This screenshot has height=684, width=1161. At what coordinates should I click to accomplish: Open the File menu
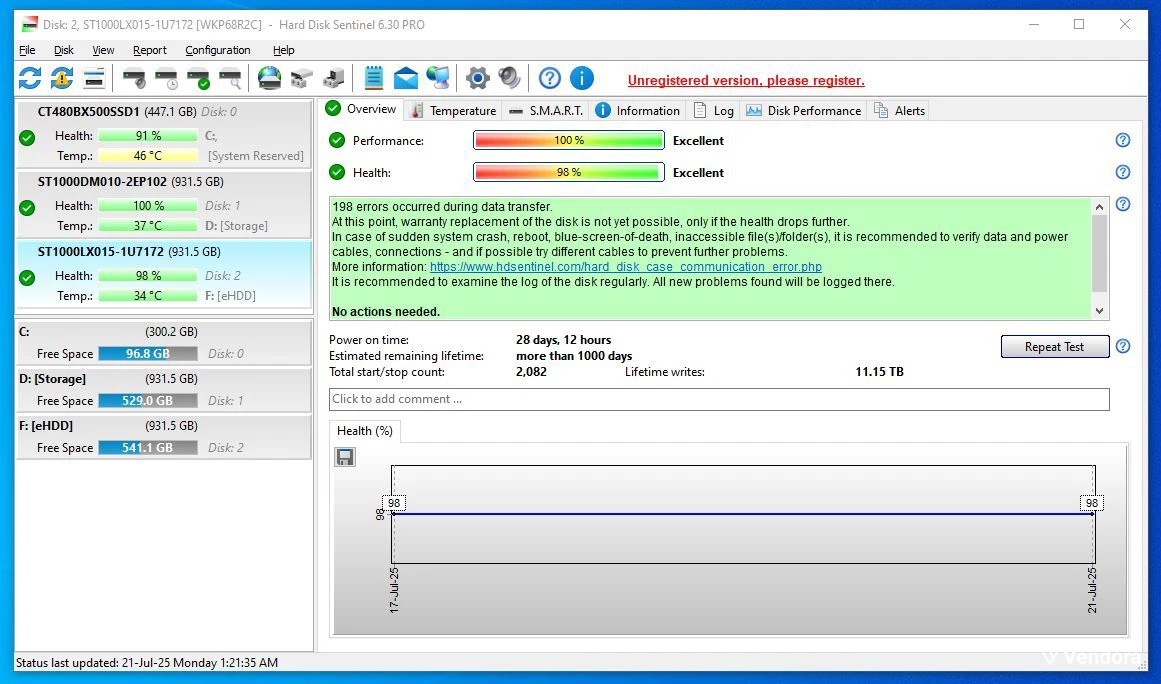[27, 50]
